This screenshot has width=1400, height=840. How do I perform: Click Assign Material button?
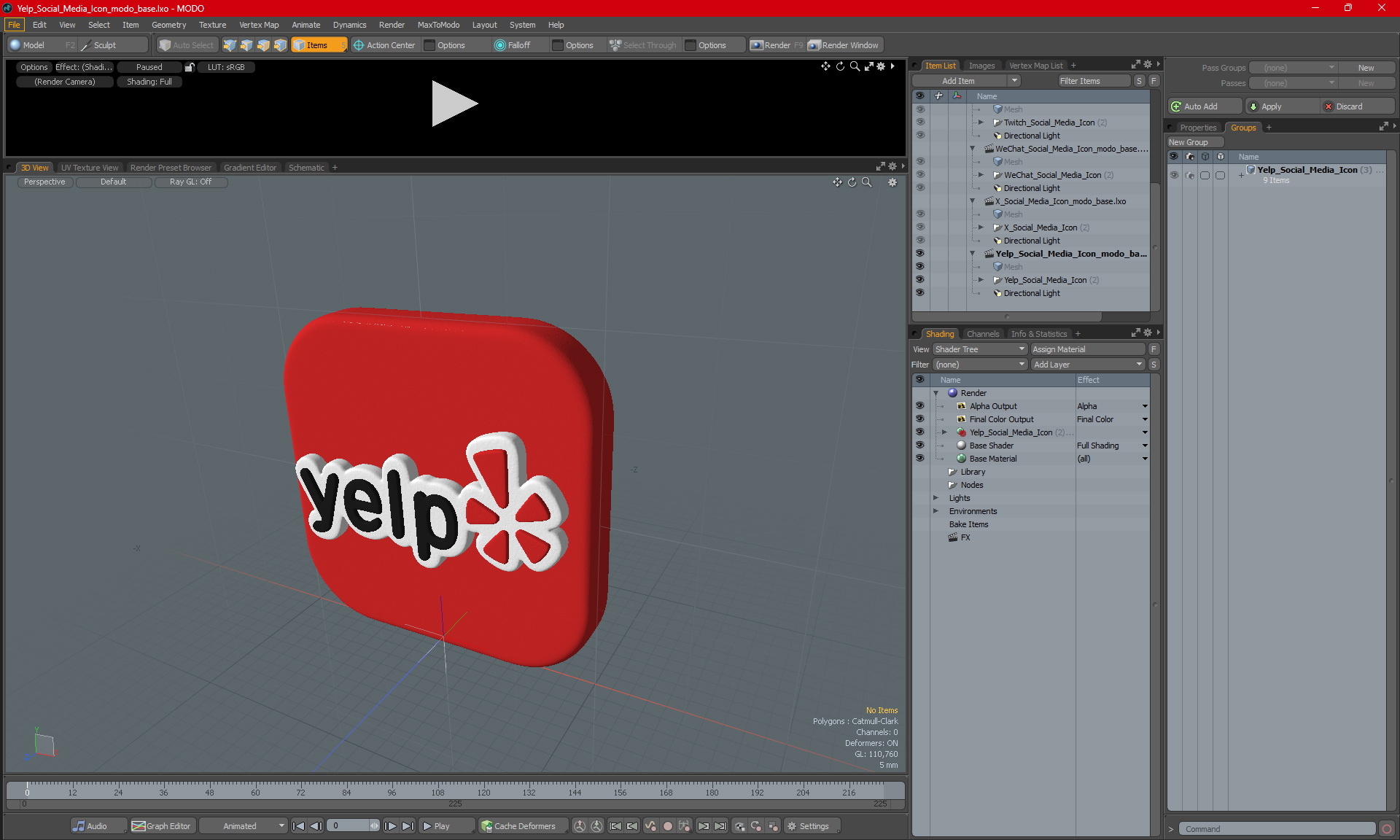(x=1088, y=349)
